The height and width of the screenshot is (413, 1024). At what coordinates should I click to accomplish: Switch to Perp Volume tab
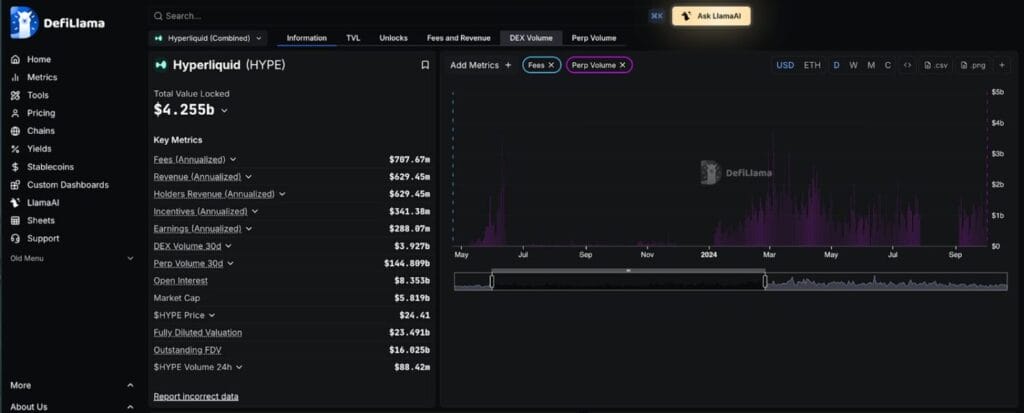point(594,38)
